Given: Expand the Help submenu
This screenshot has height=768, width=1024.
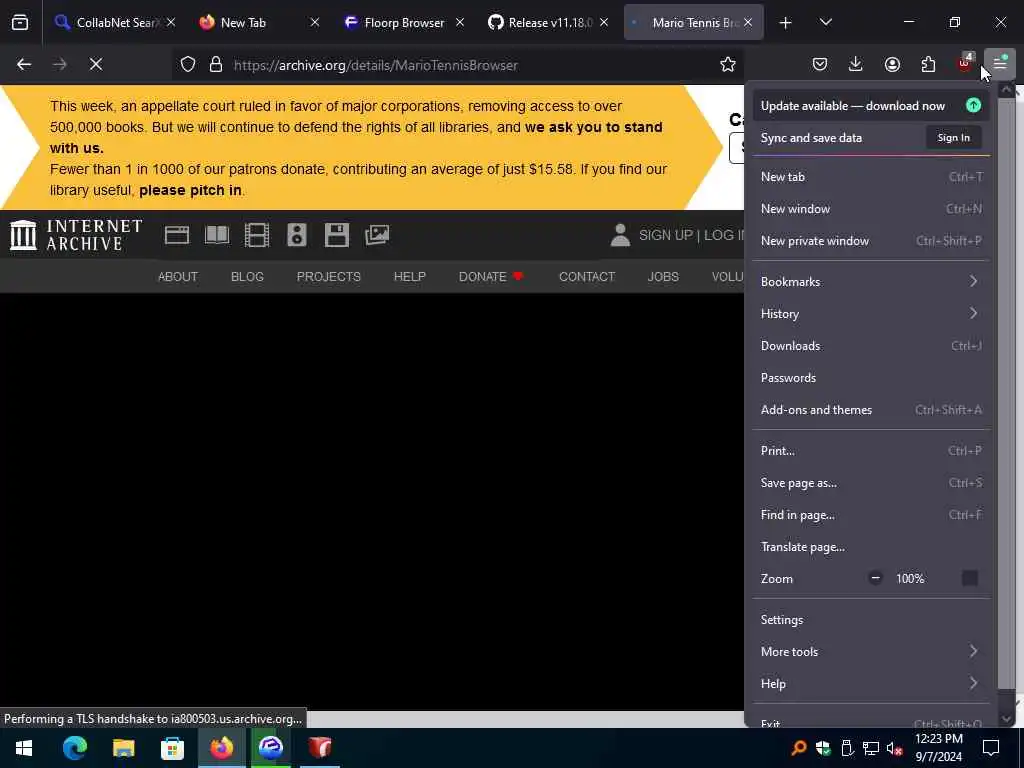Looking at the screenshot, I should pos(871,684).
